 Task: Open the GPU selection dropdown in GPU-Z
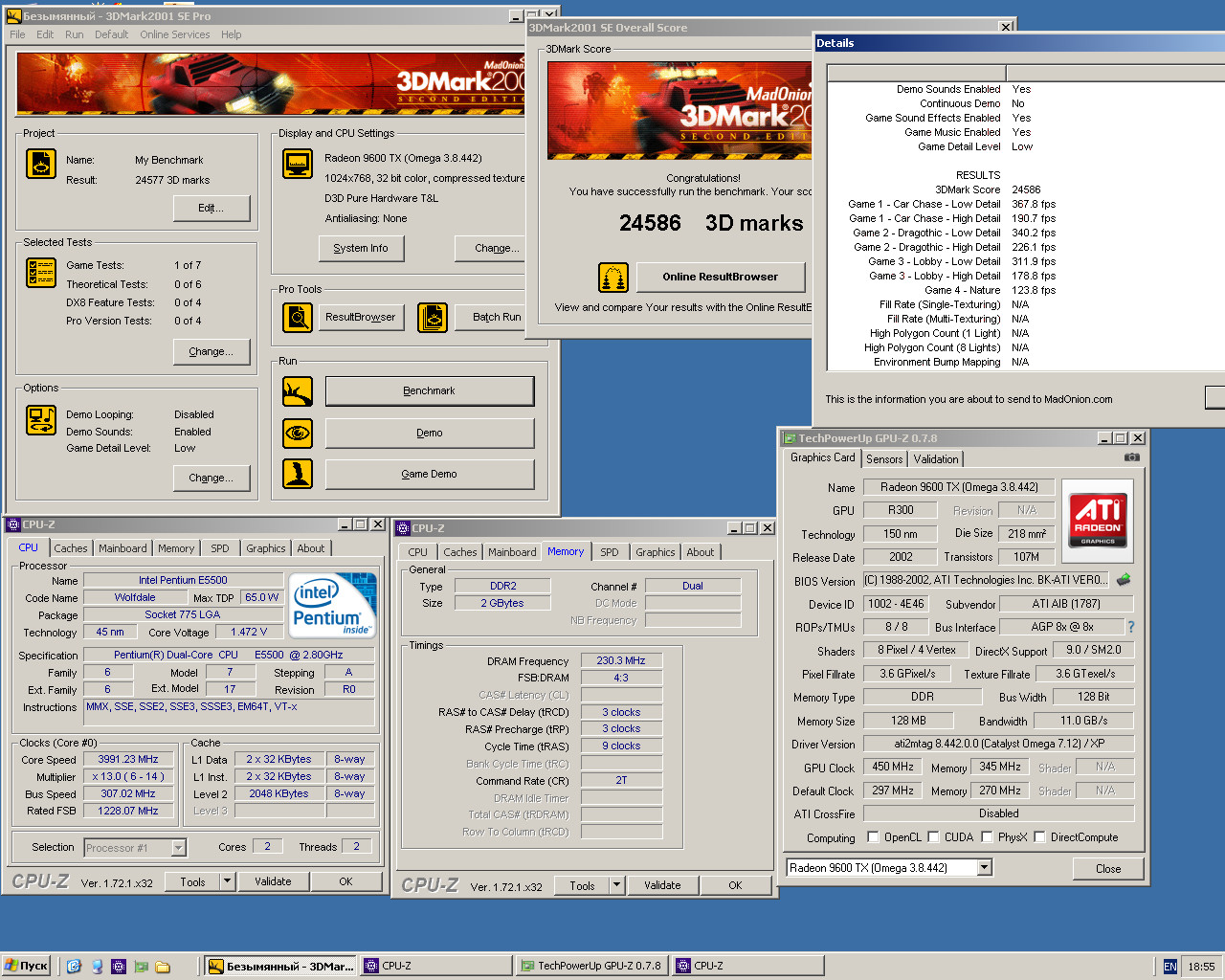click(985, 868)
